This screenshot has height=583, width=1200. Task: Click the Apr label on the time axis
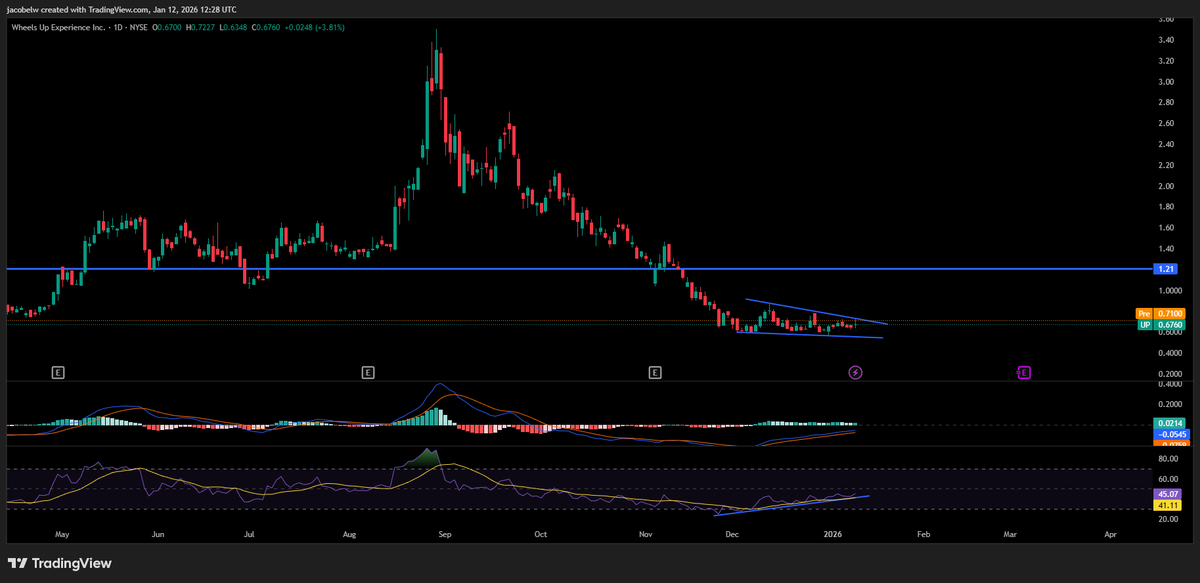coord(1110,535)
